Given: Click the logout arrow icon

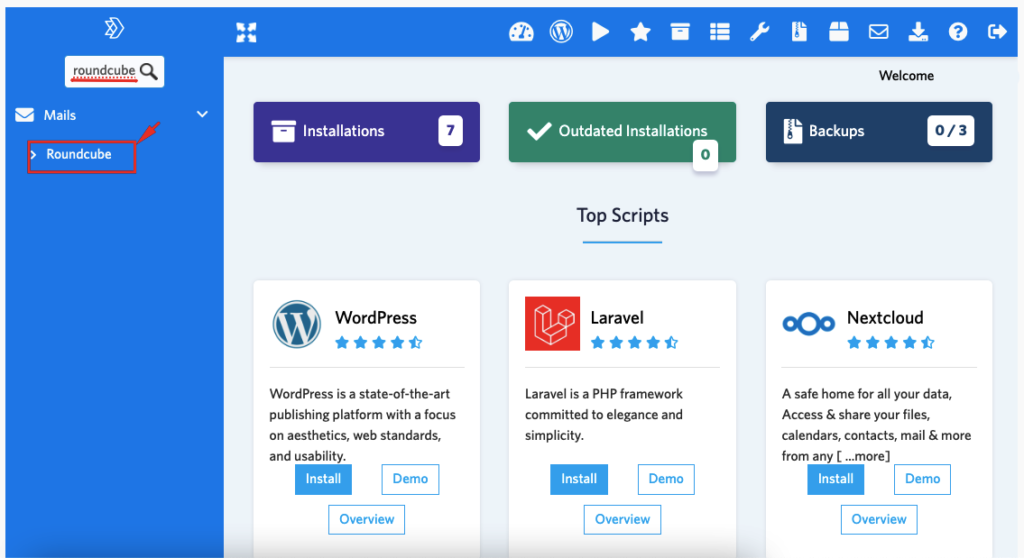Looking at the screenshot, I should (997, 31).
